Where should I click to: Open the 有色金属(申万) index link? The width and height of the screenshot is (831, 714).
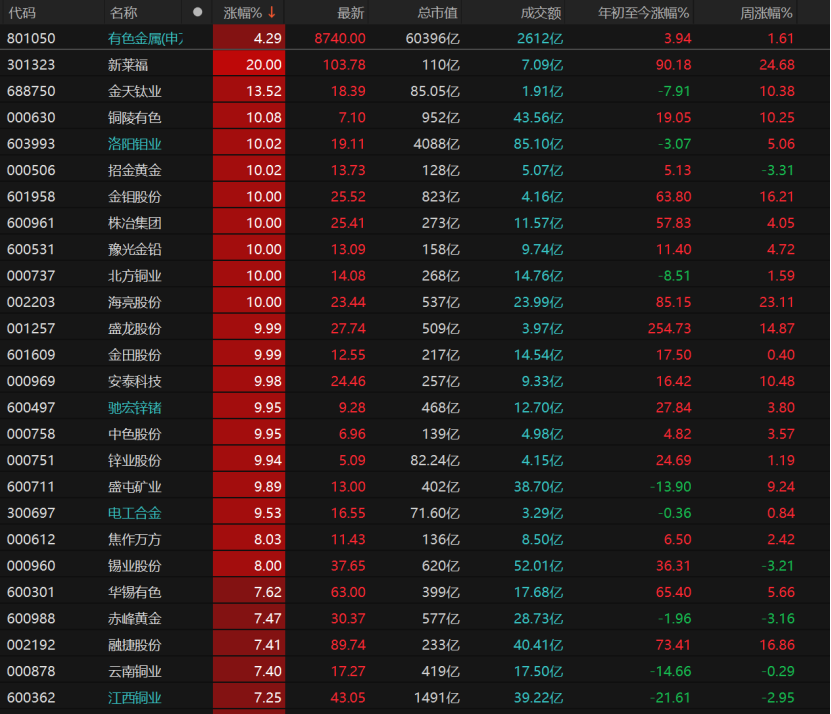(x=145, y=38)
